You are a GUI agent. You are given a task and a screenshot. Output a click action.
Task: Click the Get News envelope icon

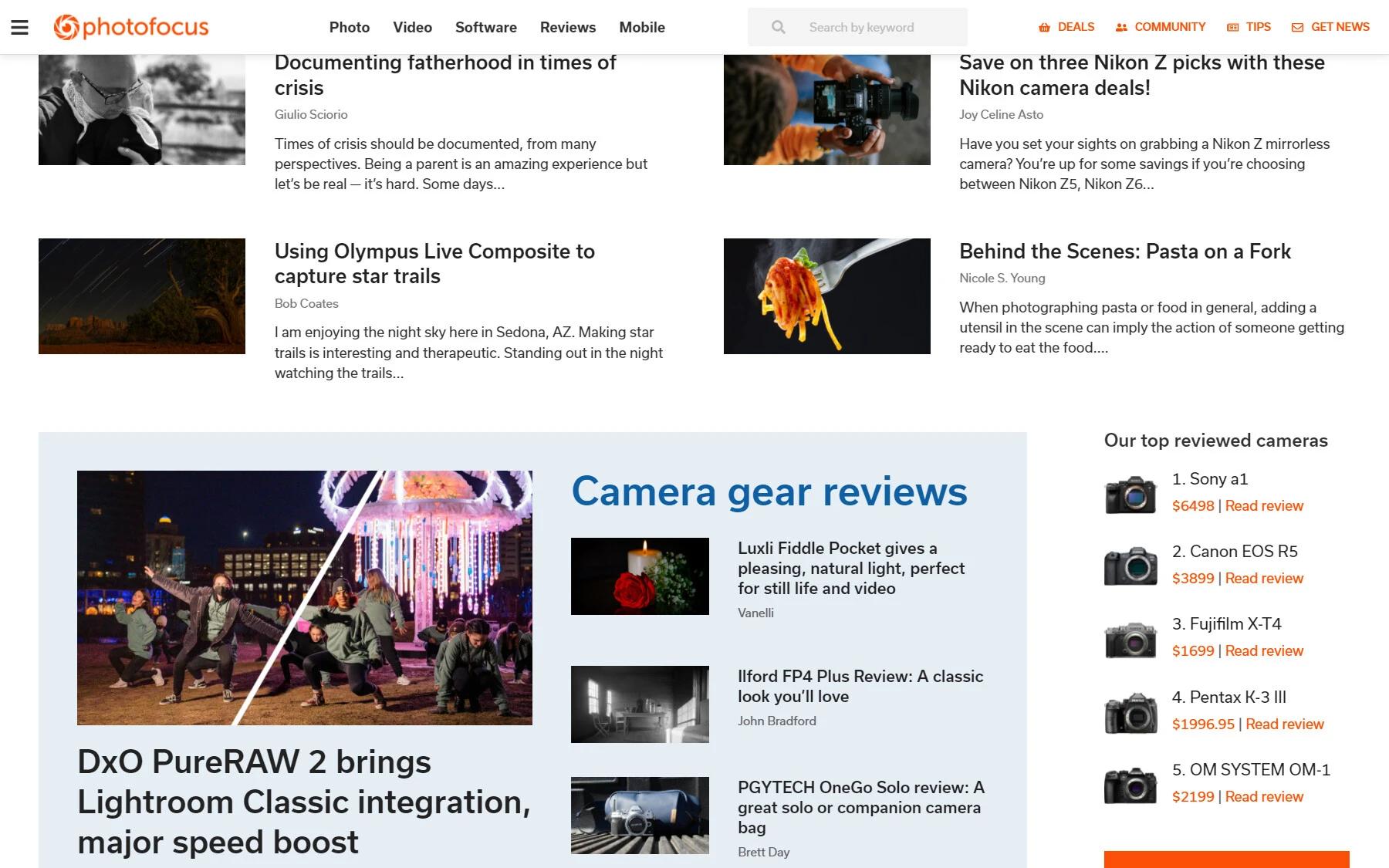tap(1297, 27)
